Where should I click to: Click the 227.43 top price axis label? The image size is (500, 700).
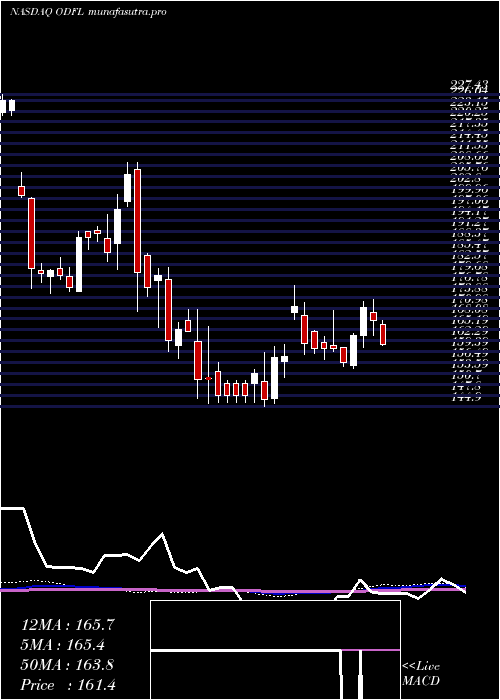(x=469, y=83)
